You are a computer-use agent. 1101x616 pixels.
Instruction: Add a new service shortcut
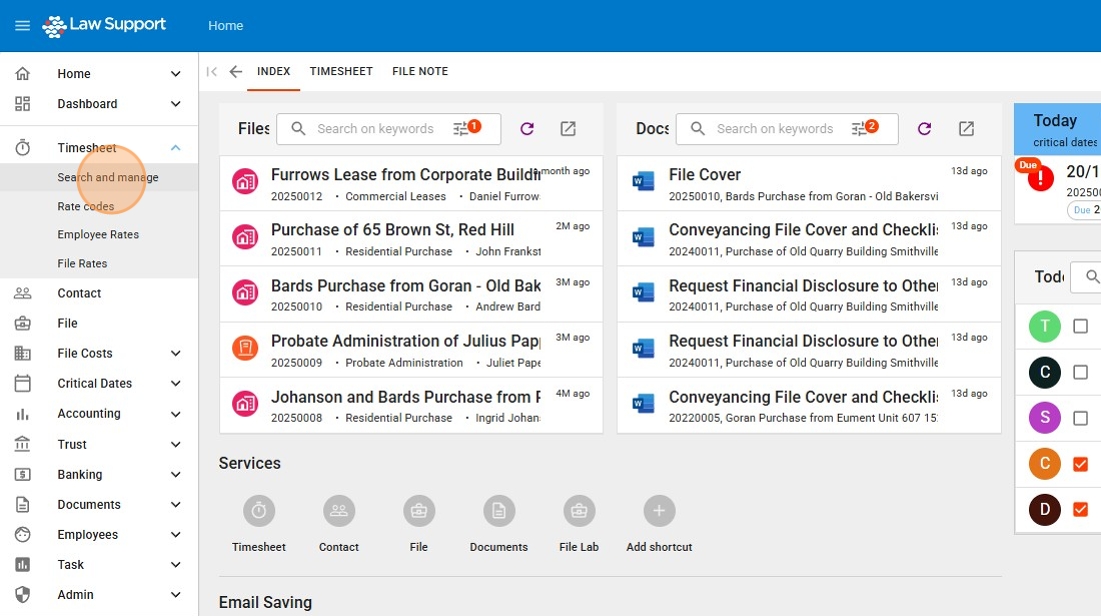658,511
